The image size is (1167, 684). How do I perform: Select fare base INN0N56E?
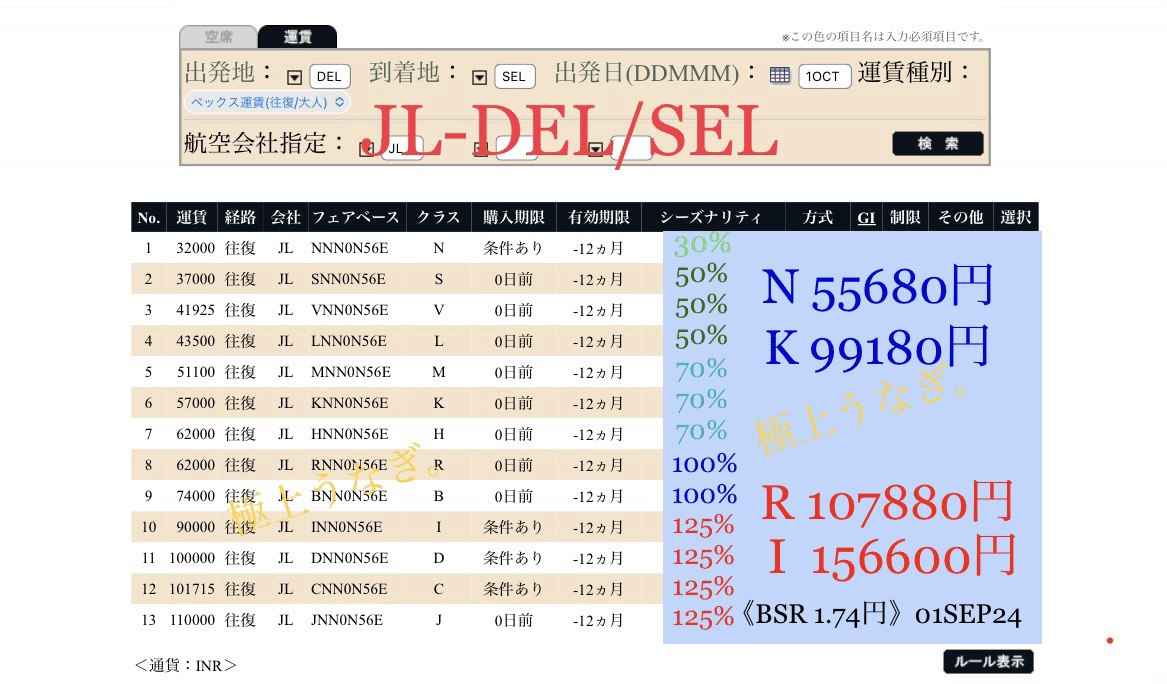pyautogui.click(x=346, y=527)
